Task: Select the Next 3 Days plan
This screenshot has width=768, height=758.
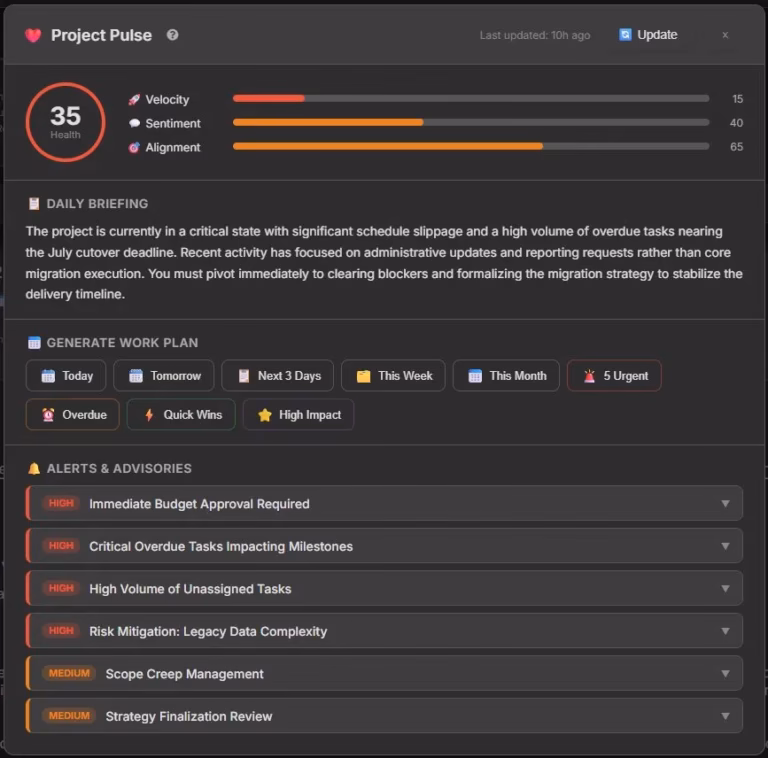Action: (278, 376)
